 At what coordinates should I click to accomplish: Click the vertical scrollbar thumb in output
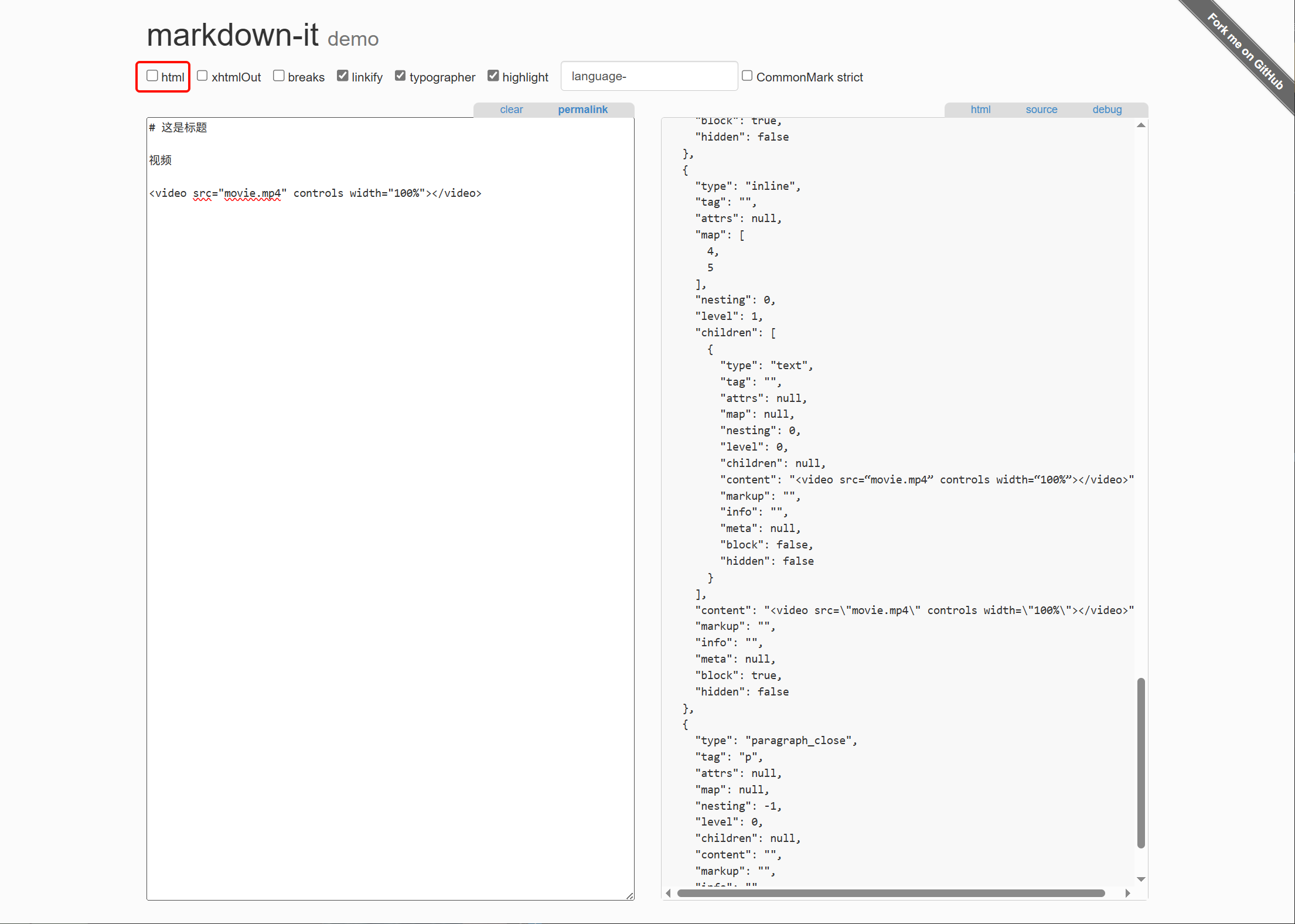pyautogui.click(x=1141, y=762)
